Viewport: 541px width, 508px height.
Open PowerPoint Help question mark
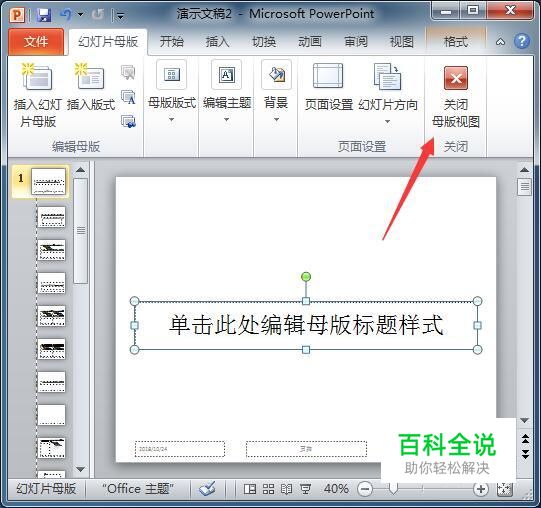pos(522,41)
